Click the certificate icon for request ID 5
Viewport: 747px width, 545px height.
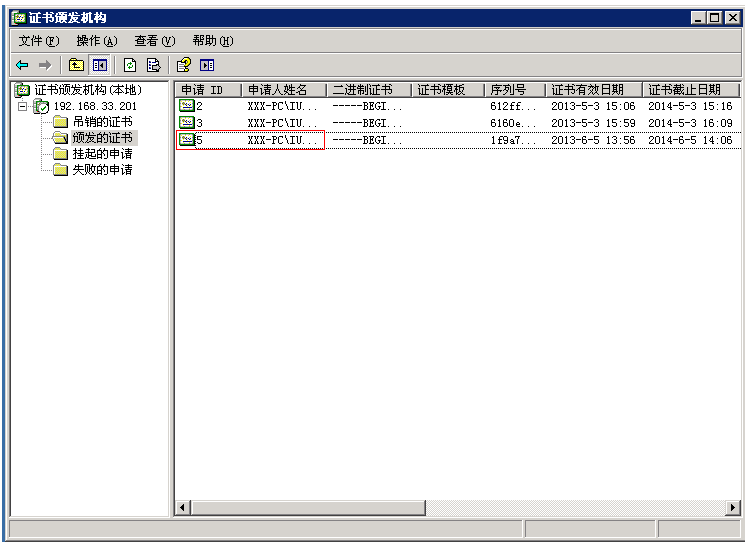(x=186, y=140)
